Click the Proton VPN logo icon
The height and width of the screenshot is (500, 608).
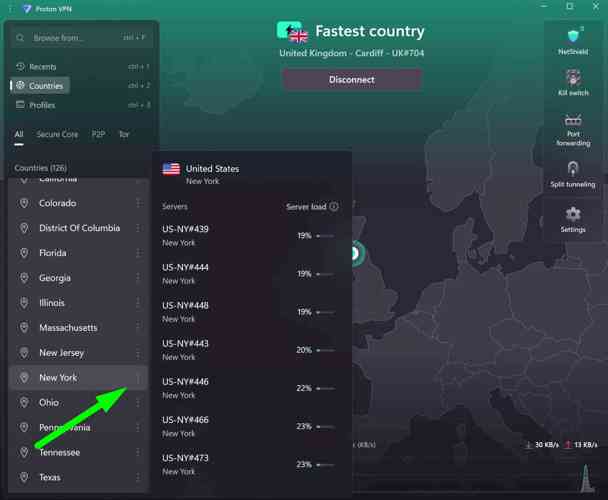(26, 9)
